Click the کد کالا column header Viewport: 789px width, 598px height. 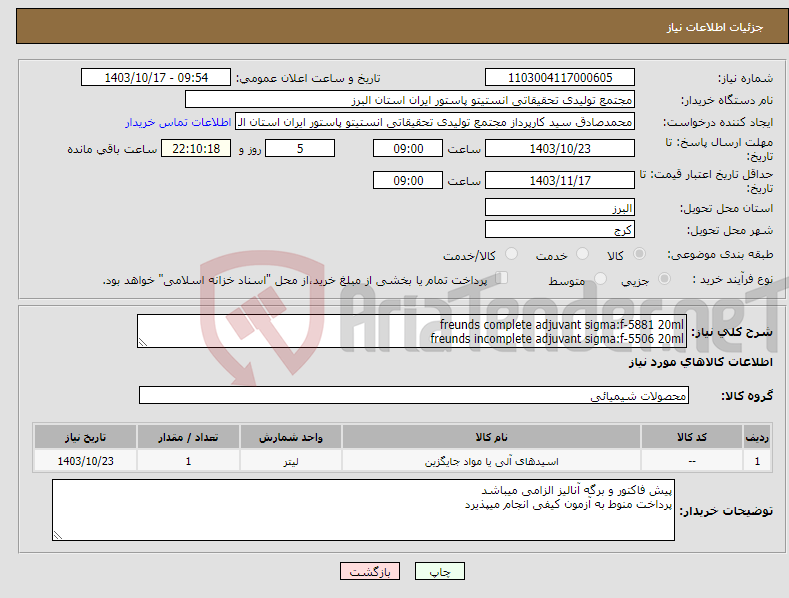(692, 437)
